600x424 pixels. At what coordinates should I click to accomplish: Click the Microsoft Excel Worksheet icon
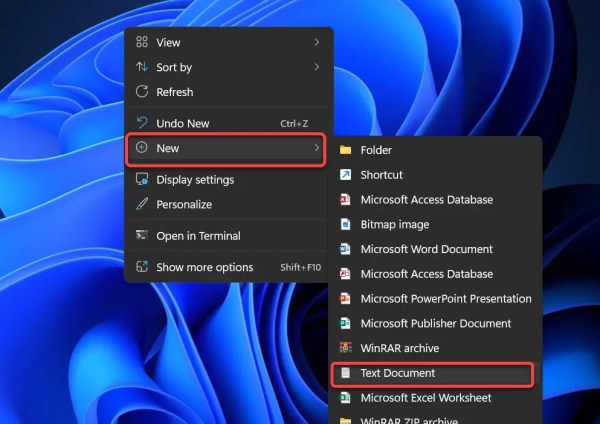point(345,398)
